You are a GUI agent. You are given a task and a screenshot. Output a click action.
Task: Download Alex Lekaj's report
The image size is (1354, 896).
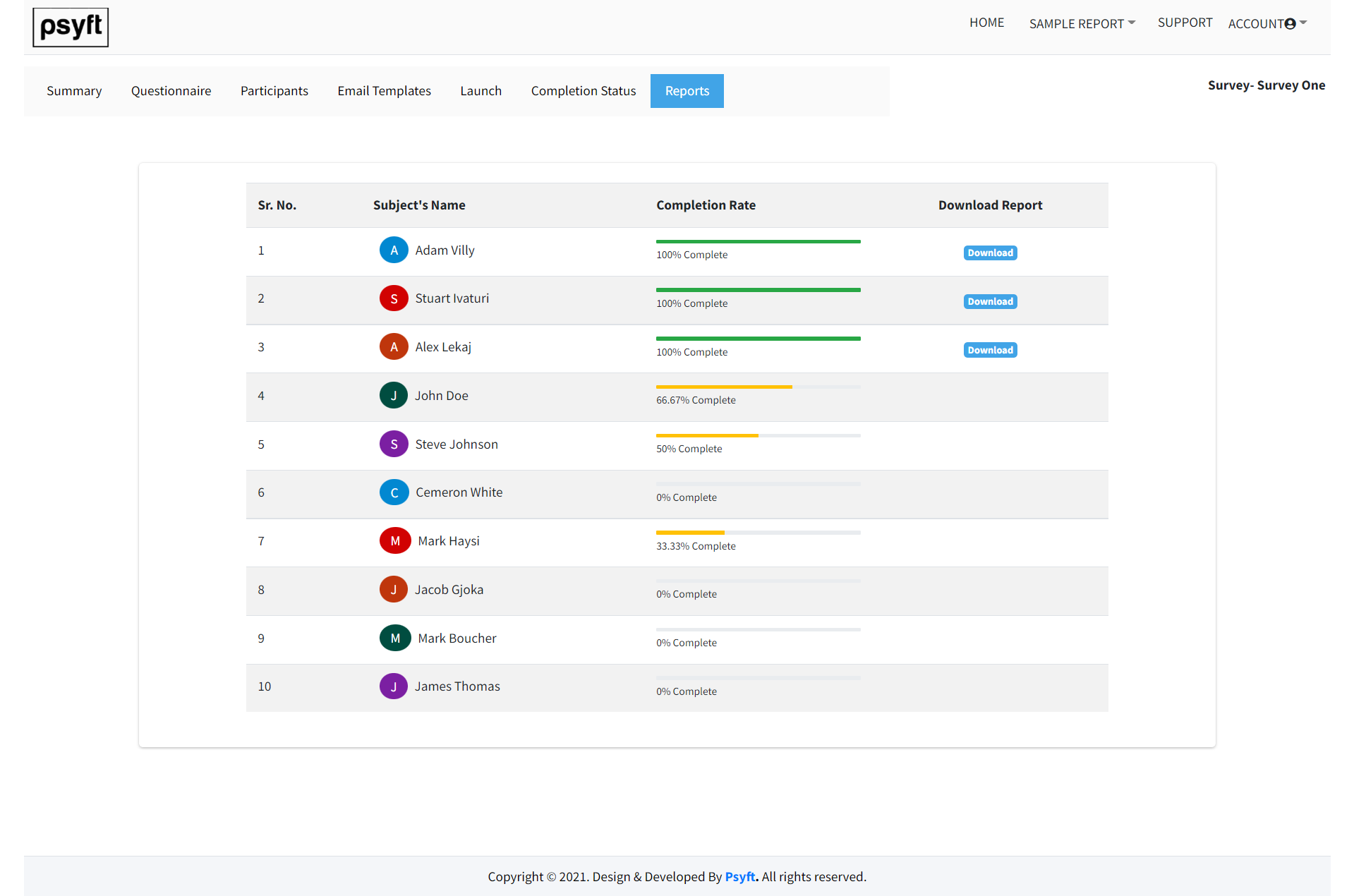pos(990,351)
